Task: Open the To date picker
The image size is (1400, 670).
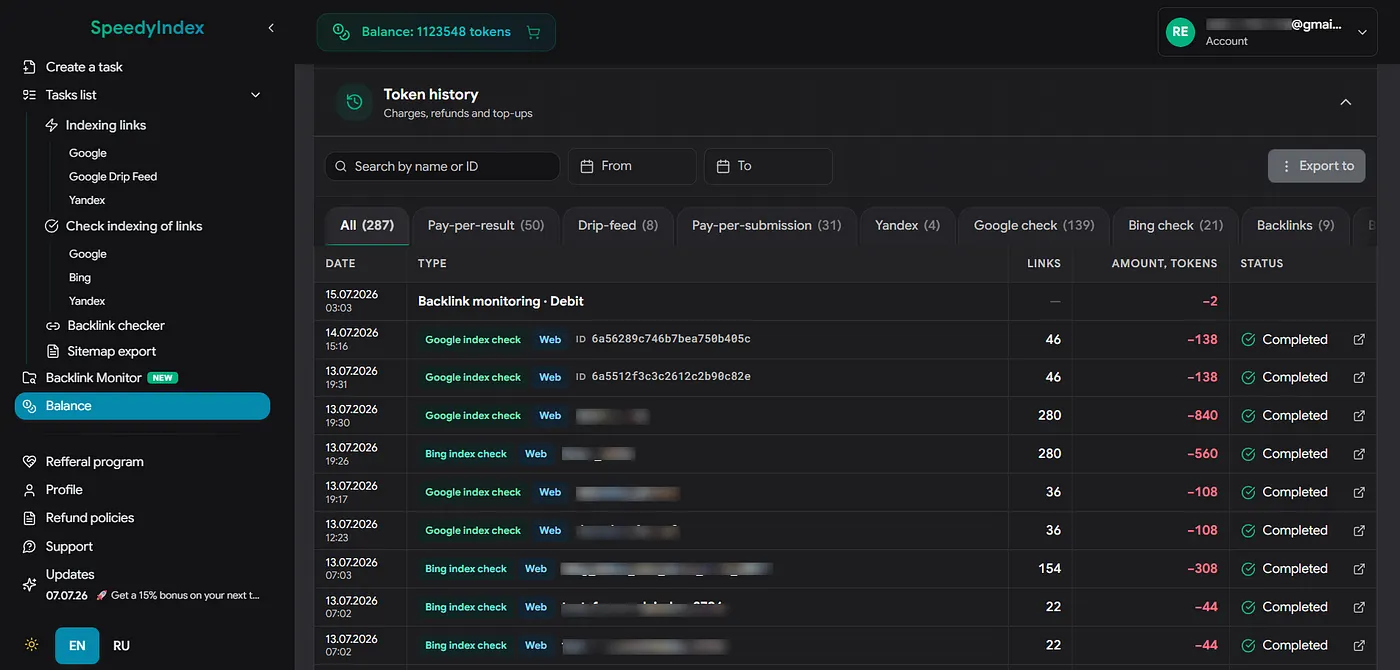Action: click(x=768, y=166)
